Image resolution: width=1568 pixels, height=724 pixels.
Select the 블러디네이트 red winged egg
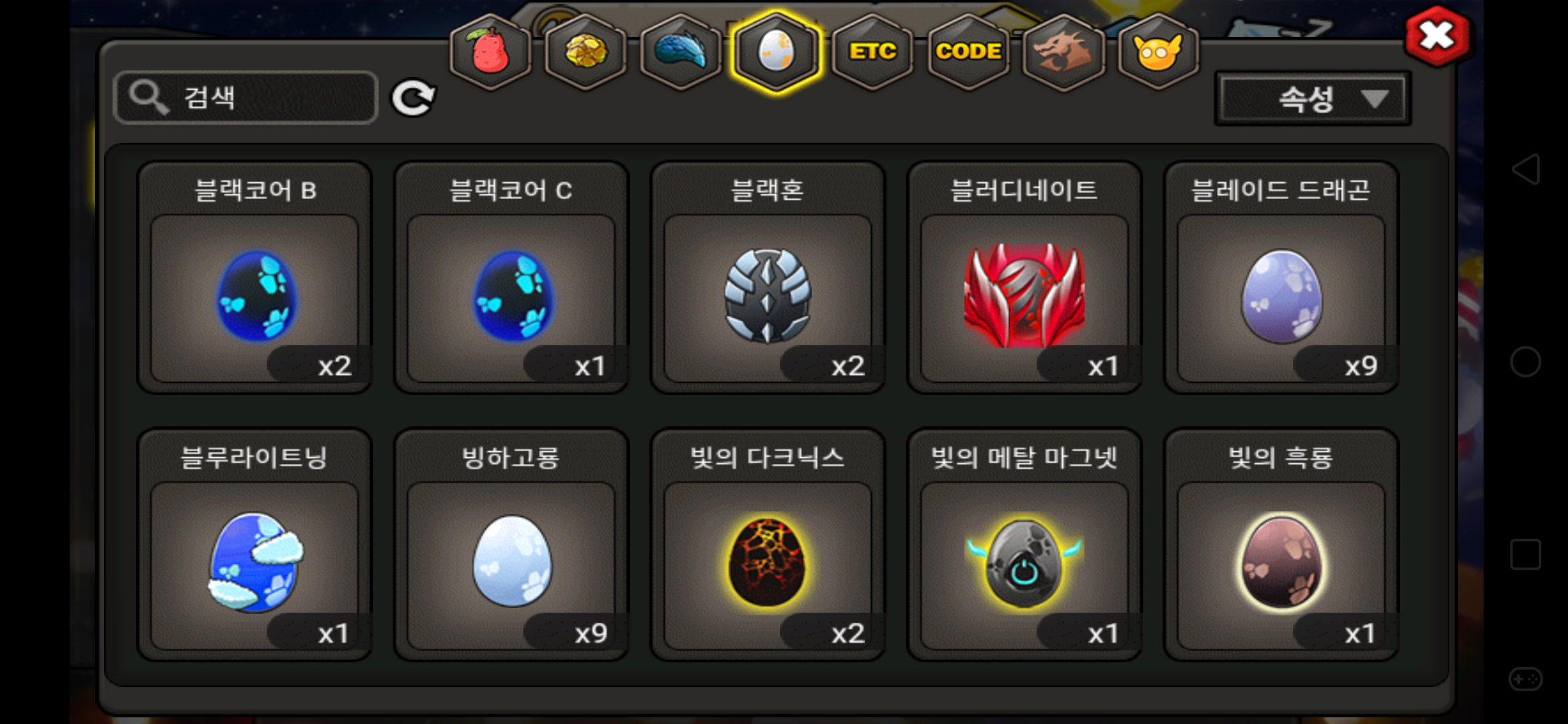click(x=1025, y=277)
